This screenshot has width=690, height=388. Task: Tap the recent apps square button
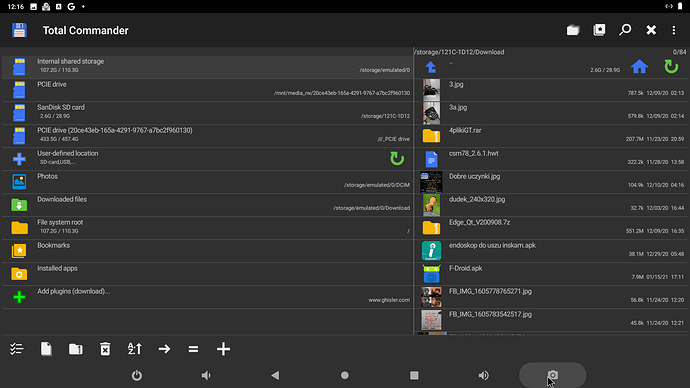pos(414,375)
